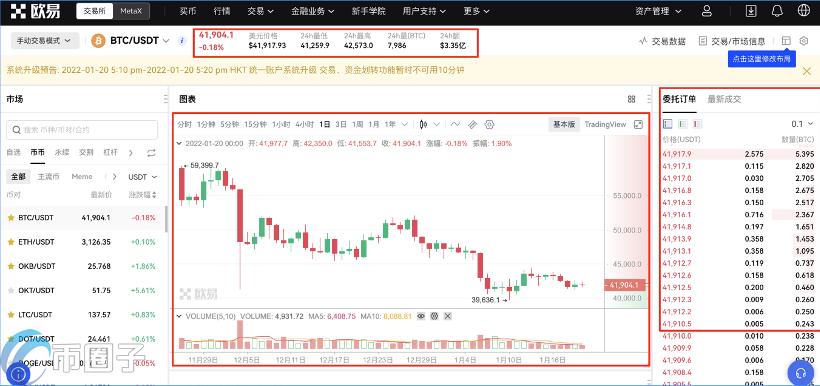
Task: Select the 杠杆 market tab
Action: pos(110,153)
